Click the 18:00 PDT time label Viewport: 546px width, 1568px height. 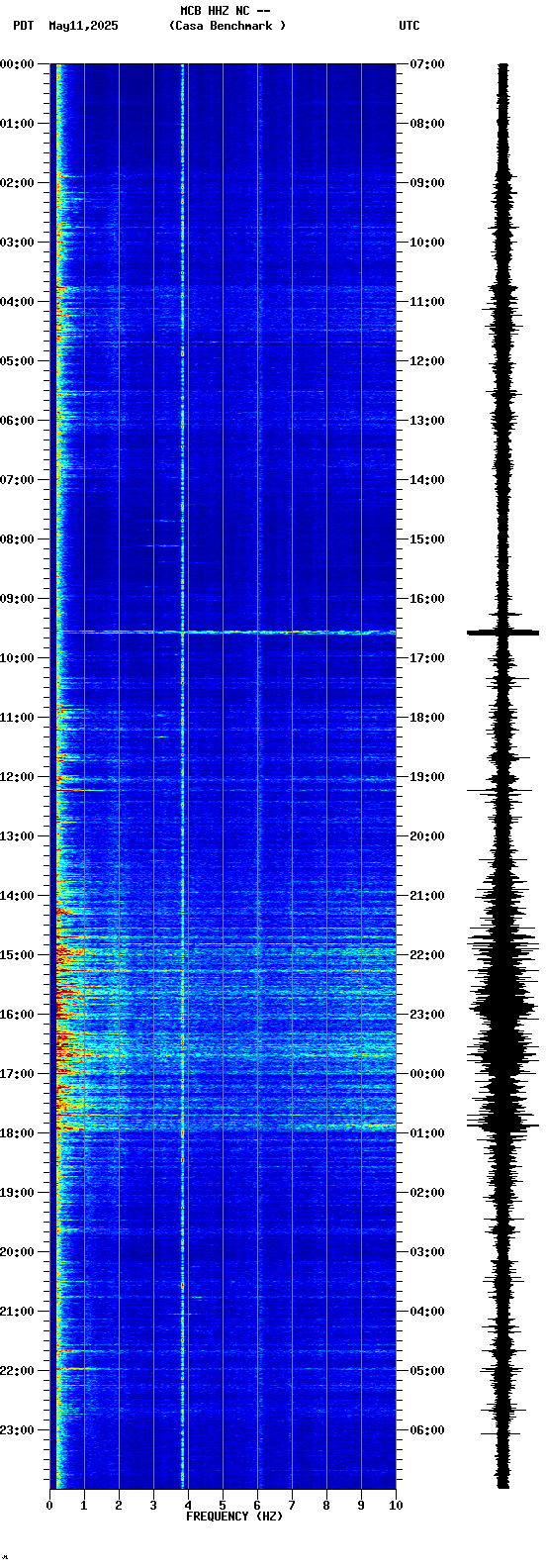(17, 1133)
